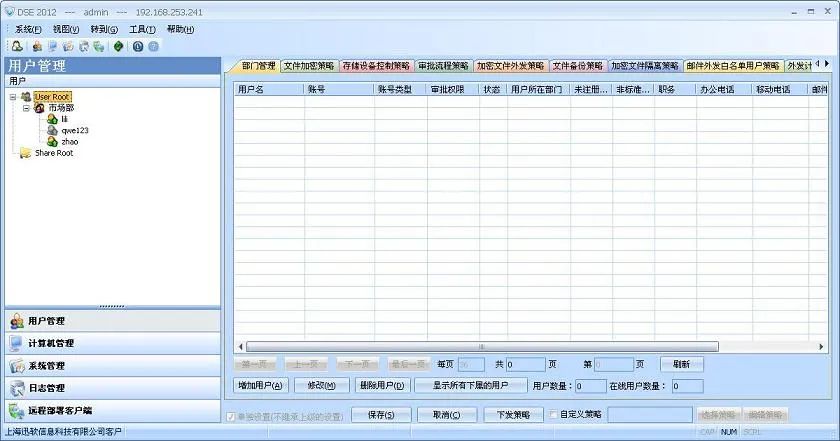Switch to the 文件加密策略 tab
840x441 pixels.
pos(309,66)
